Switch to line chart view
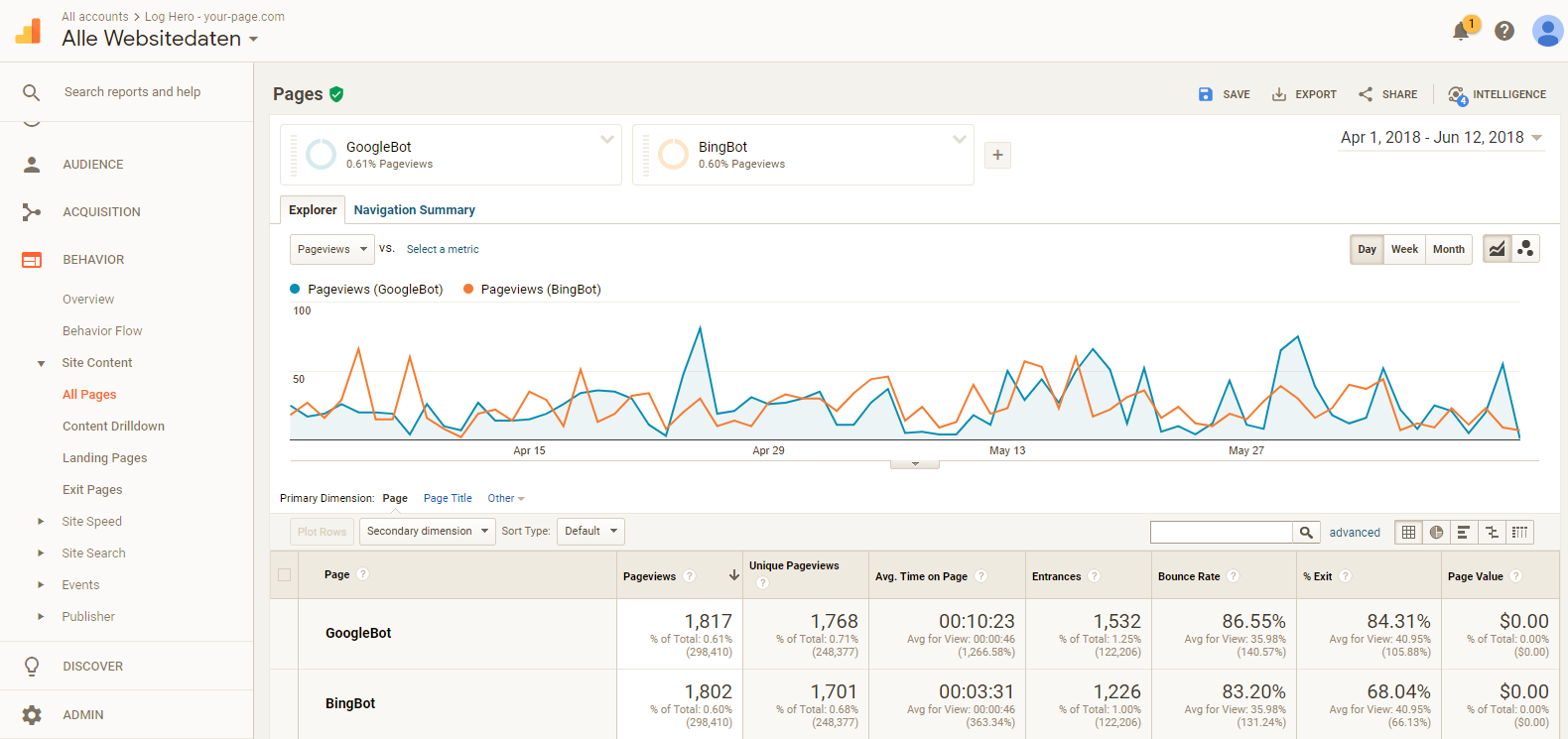The image size is (1568, 739). [x=1497, y=249]
